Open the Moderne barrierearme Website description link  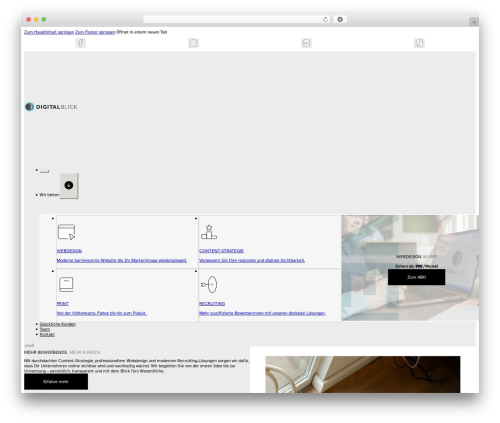[x=122, y=260]
